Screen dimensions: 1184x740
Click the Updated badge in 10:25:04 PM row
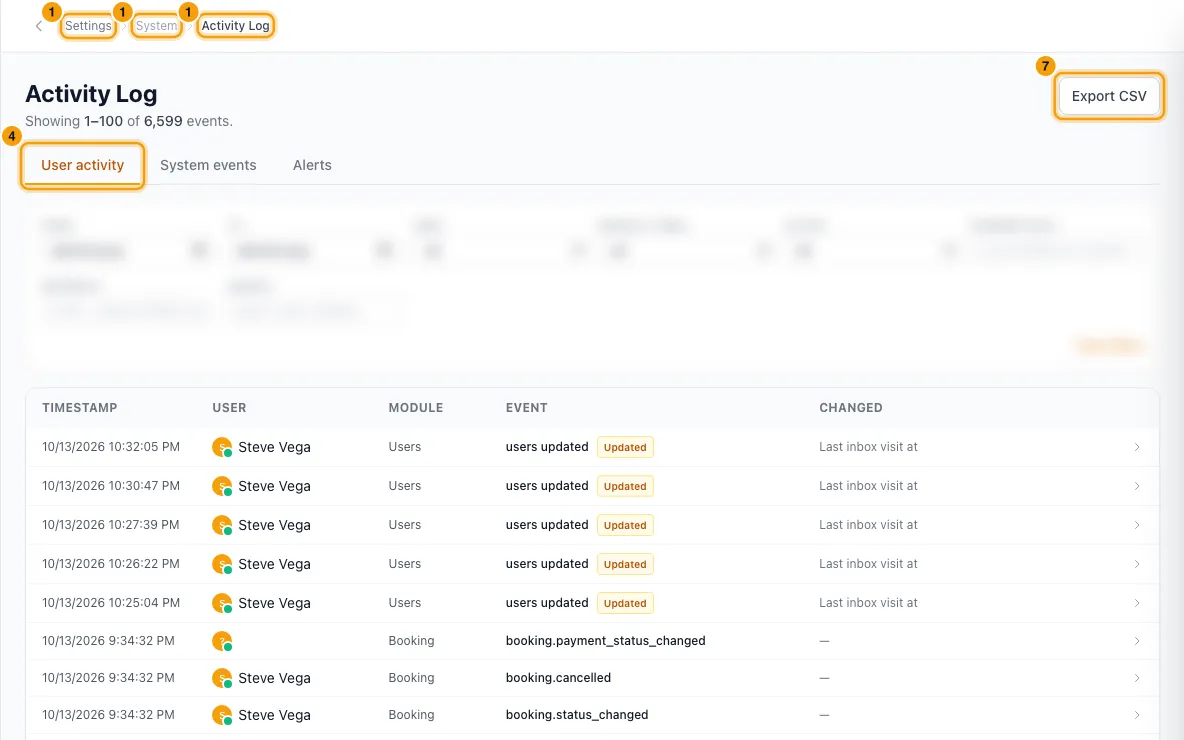(x=625, y=603)
